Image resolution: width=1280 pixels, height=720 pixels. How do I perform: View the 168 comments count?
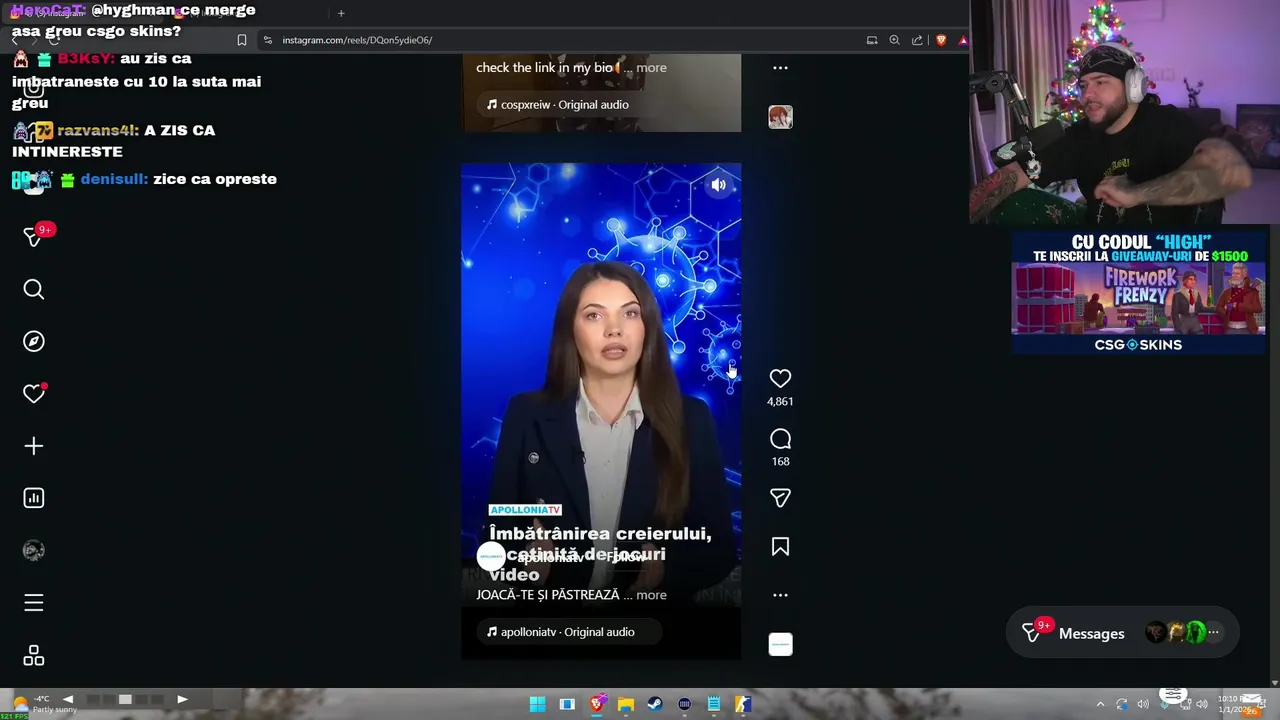pyautogui.click(x=780, y=462)
